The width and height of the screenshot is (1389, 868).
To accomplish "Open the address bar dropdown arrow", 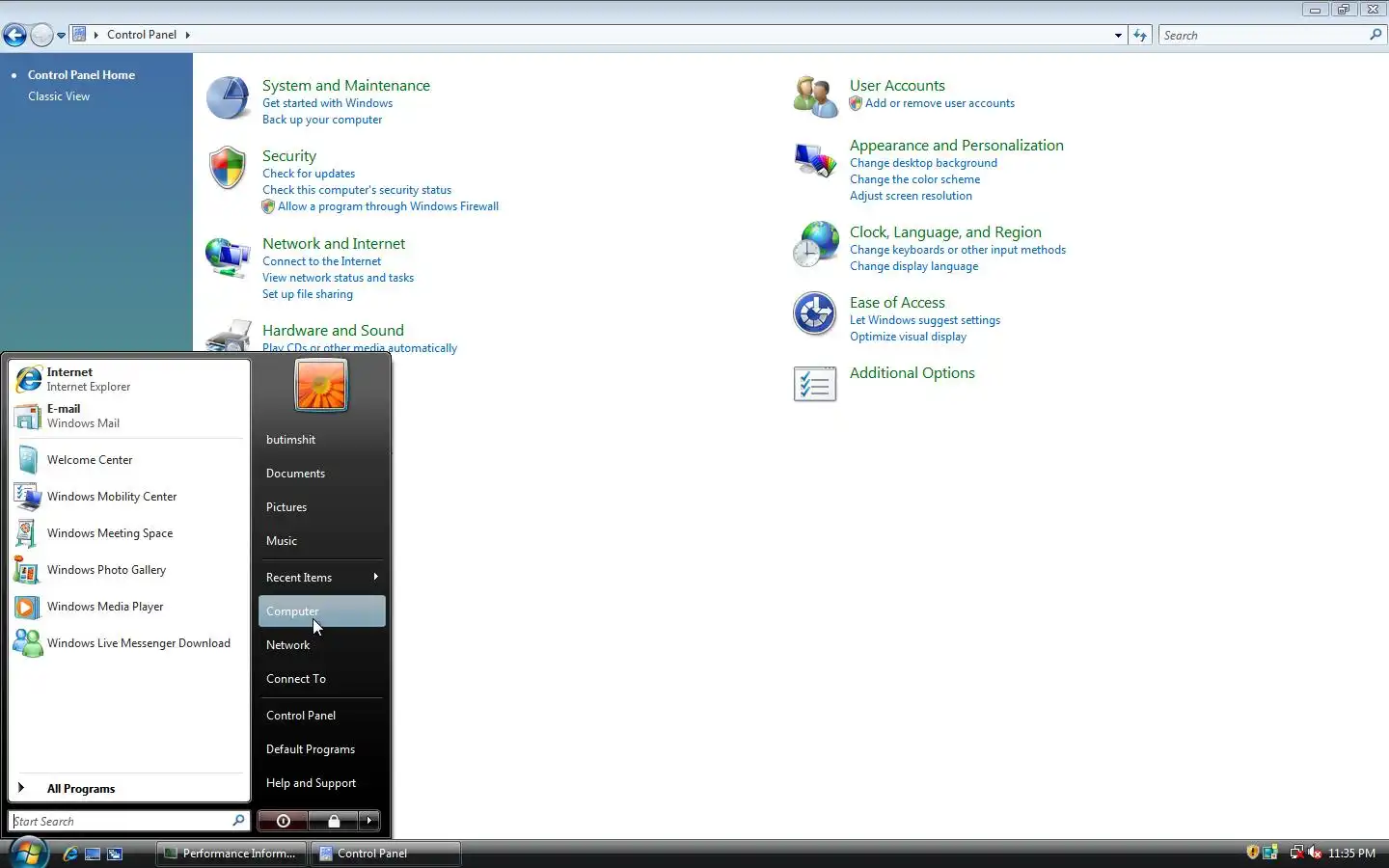I will click(x=1118, y=35).
